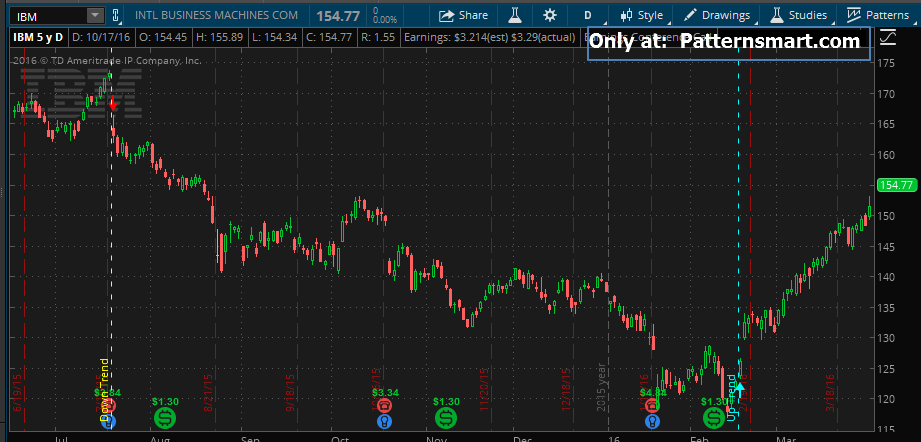Click the L: 154.34 low value

coord(274,37)
